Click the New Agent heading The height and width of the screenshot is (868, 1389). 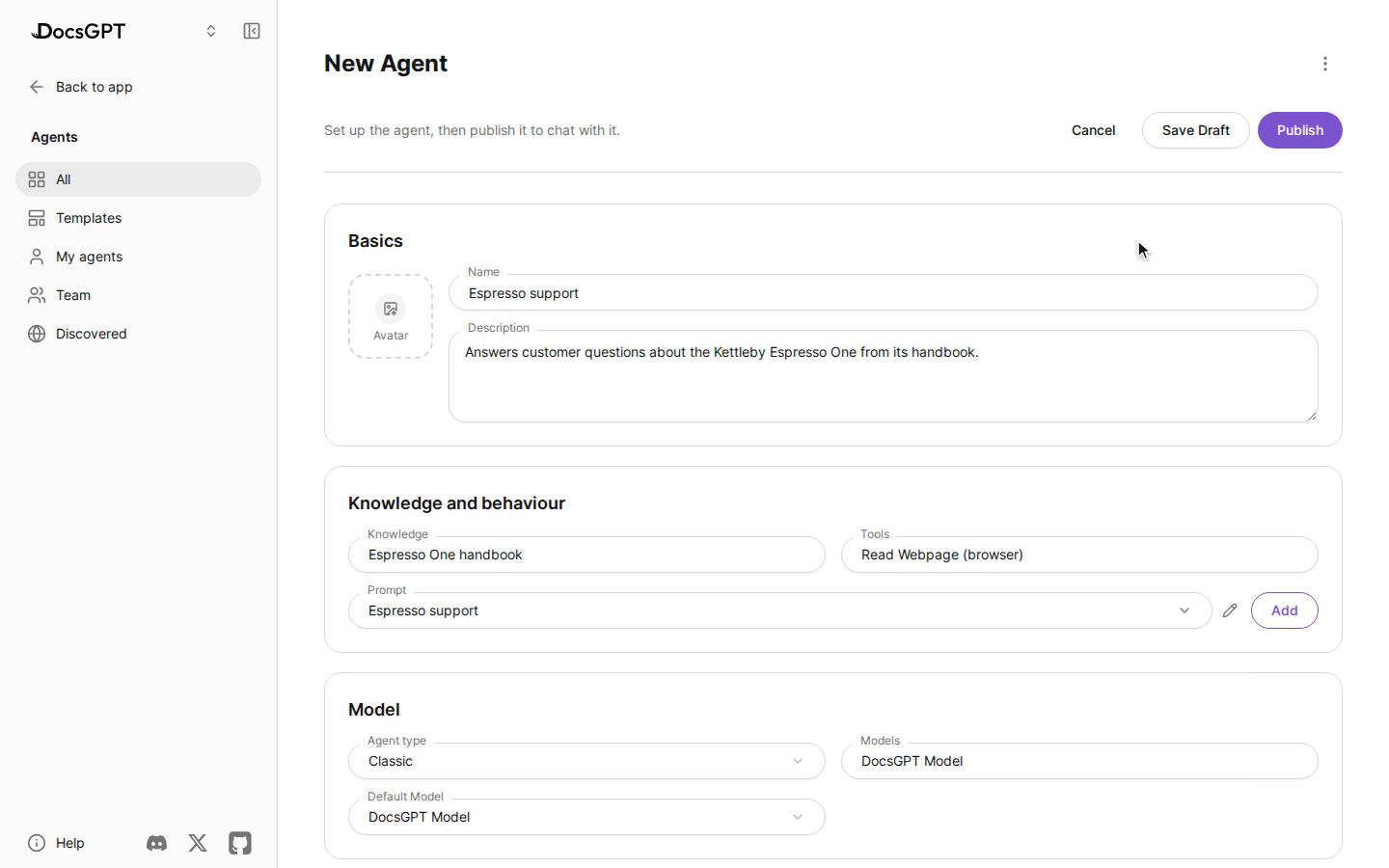pyautogui.click(x=386, y=64)
